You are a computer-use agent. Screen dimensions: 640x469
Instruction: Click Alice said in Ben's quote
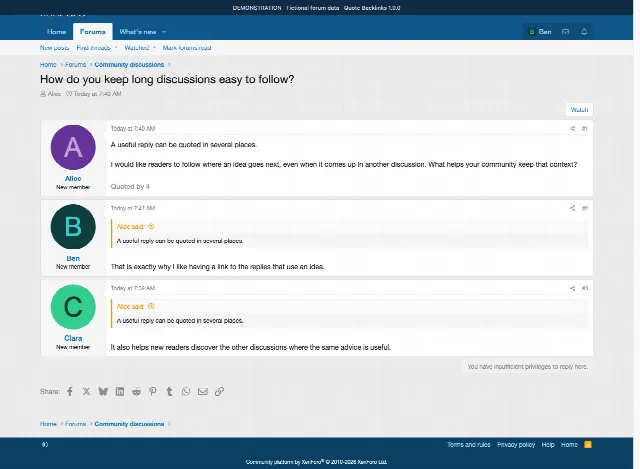pyautogui.click(x=131, y=227)
